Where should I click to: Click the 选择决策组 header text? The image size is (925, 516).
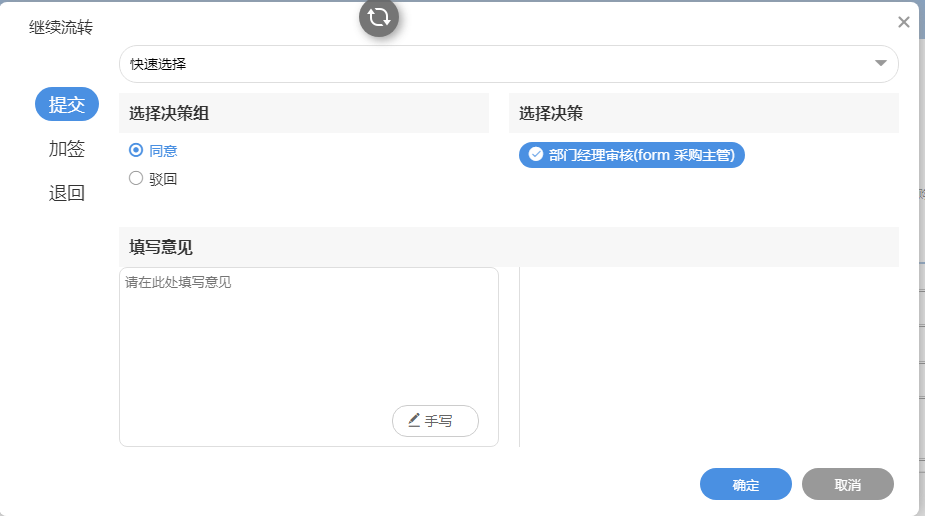point(169,113)
